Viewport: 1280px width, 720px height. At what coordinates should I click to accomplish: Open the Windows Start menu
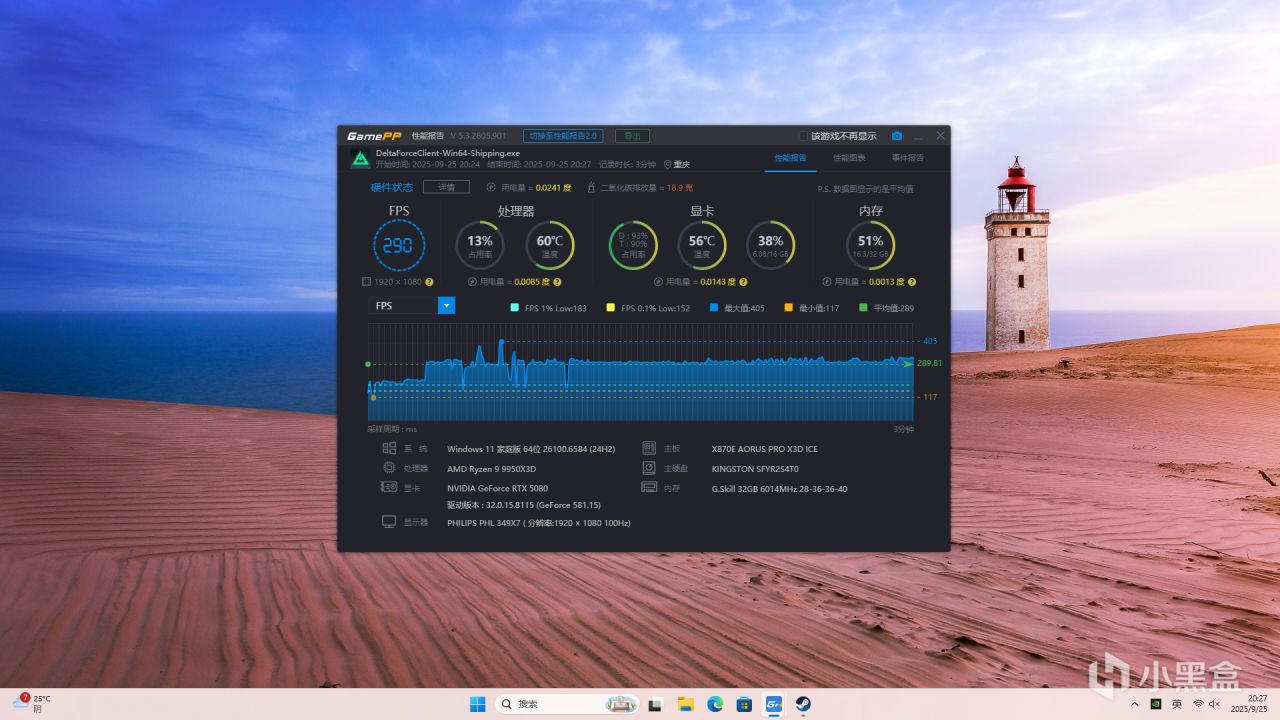pyautogui.click(x=477, y=704)
